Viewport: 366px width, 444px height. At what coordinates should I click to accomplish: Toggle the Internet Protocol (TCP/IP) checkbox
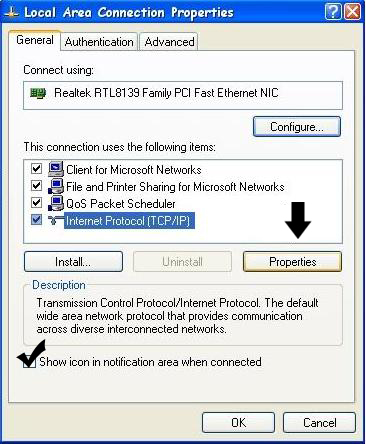click(x=36, y=219)
